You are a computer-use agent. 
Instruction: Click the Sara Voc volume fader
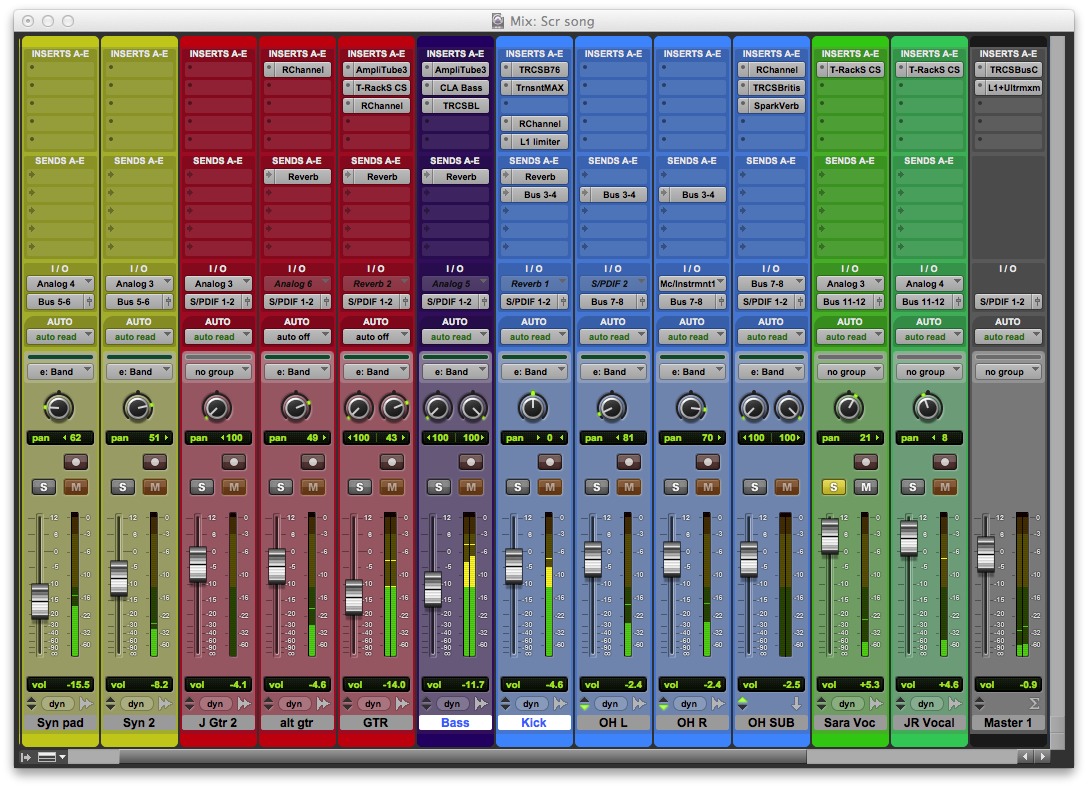[x=830, y=536]
